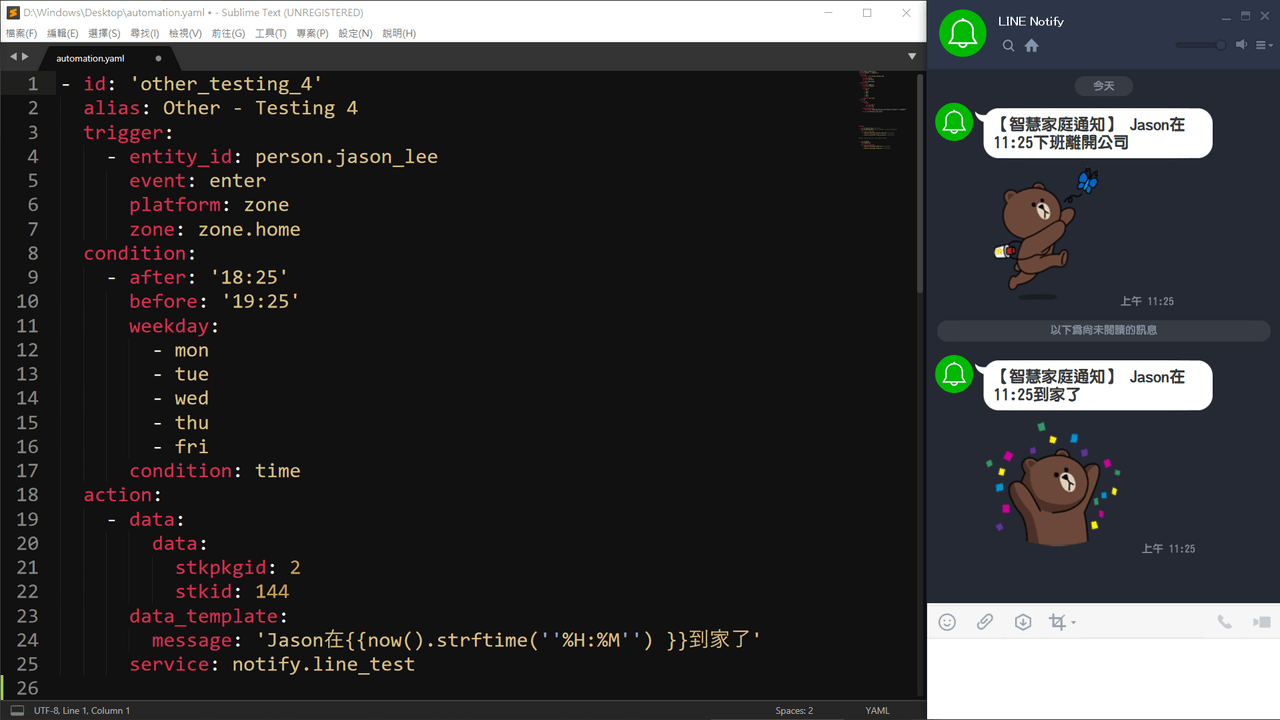1280x720 pixels.
Task: Start a screen capture with the crop icon
Action: 1057,622
